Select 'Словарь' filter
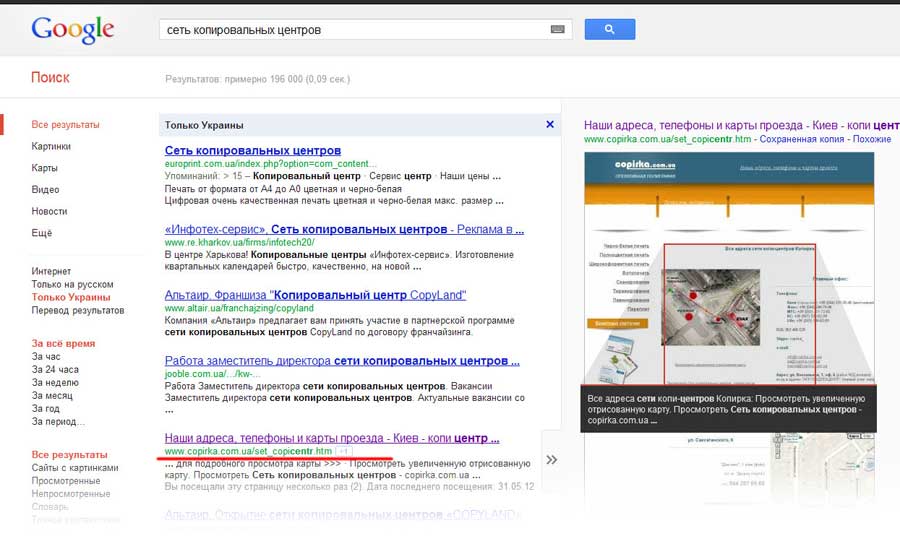 pyautogui.click(x=49, y=507)
